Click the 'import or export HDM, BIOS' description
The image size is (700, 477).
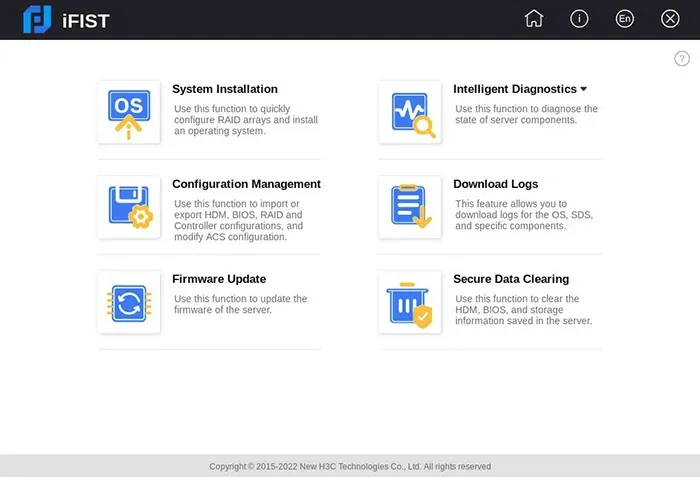[x=239, y=220]
